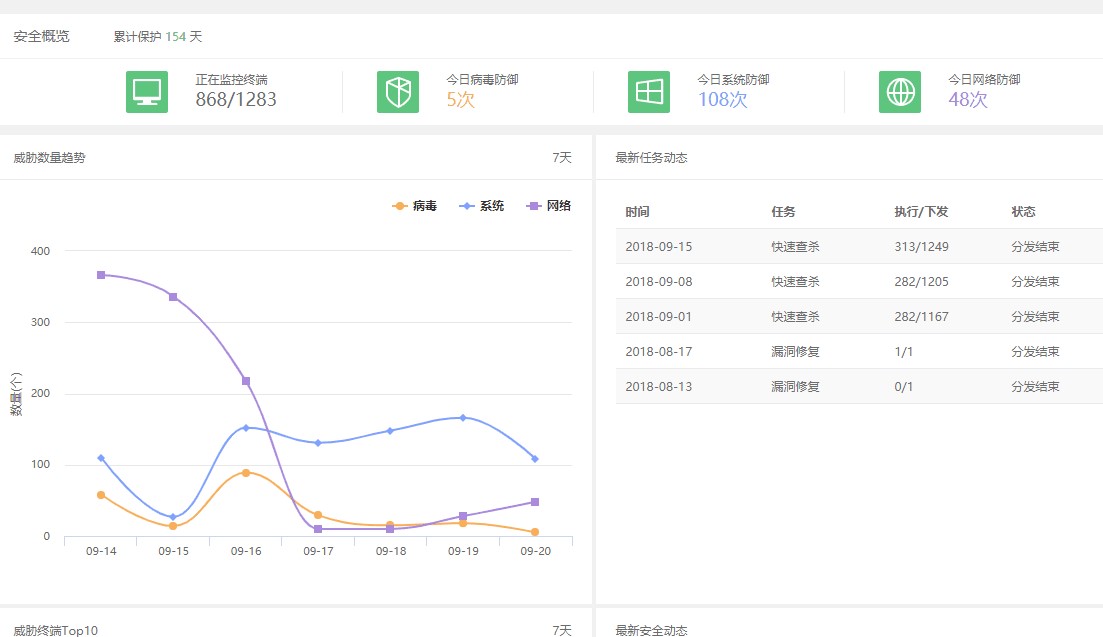1103x637 pixels.
Task: Click the green globe network defense icon
Action: 900,91
